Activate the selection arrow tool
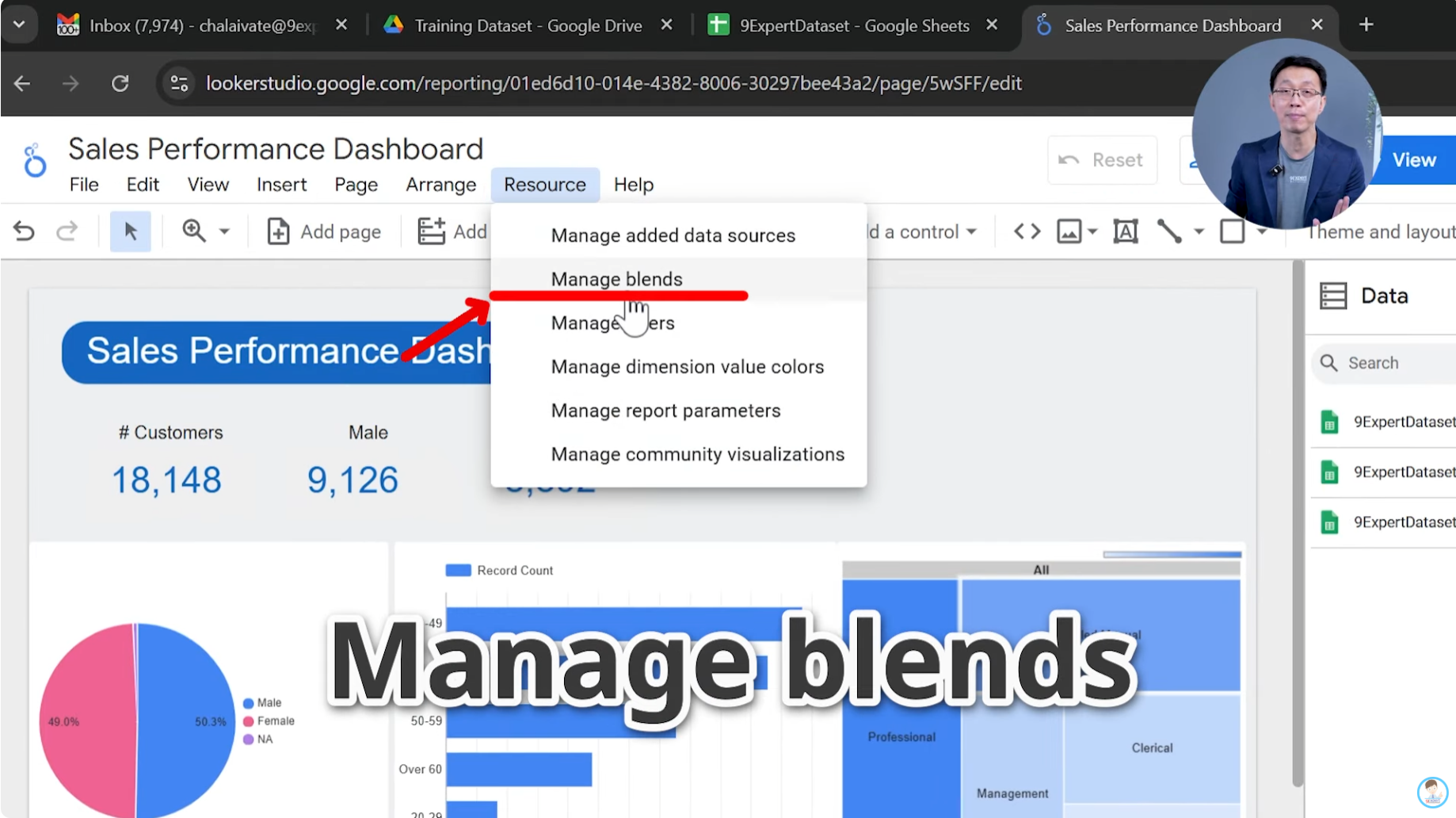 pos(130,231)
